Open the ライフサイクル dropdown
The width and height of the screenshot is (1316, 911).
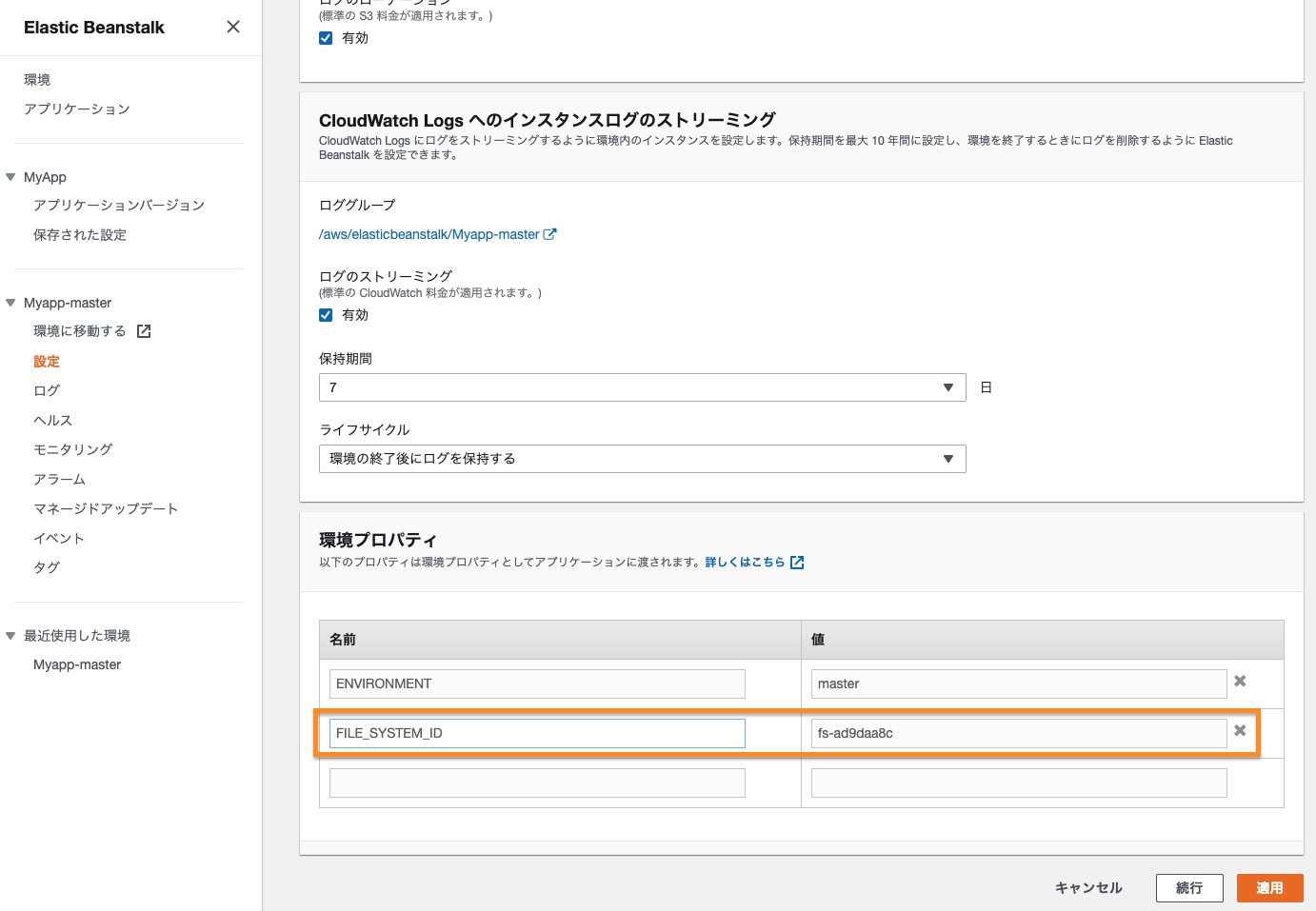coord(642,459)
